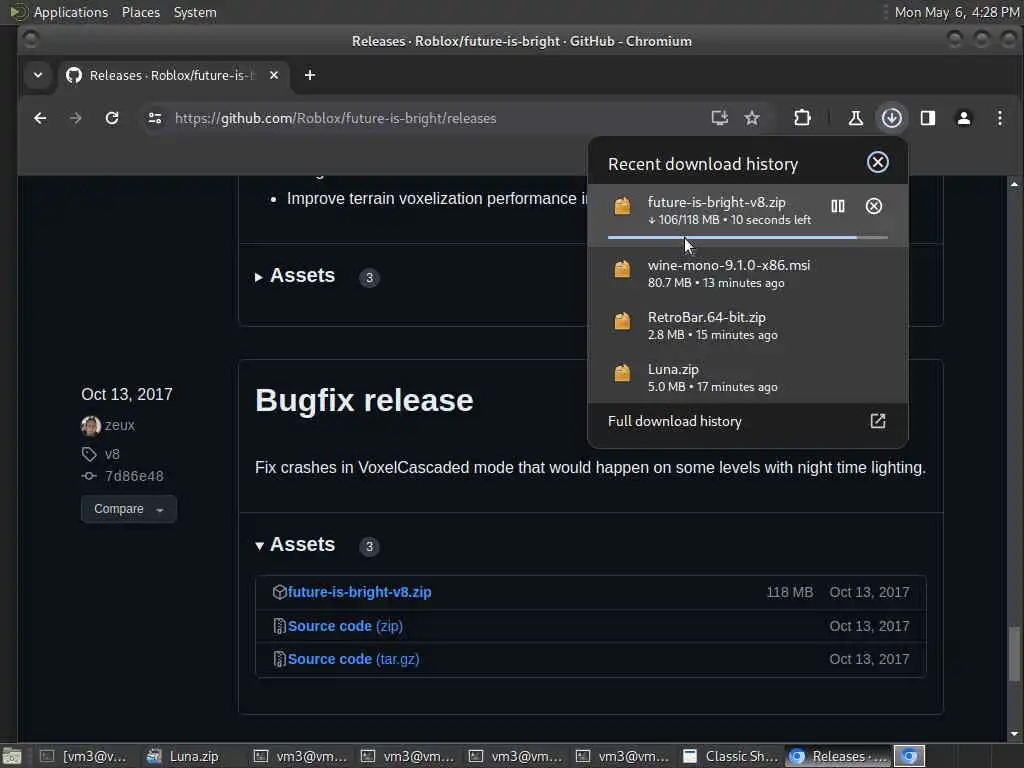Open the Chromium three-dot menu
This screenshot has height=768, width=1024.
click(1000, 118)
